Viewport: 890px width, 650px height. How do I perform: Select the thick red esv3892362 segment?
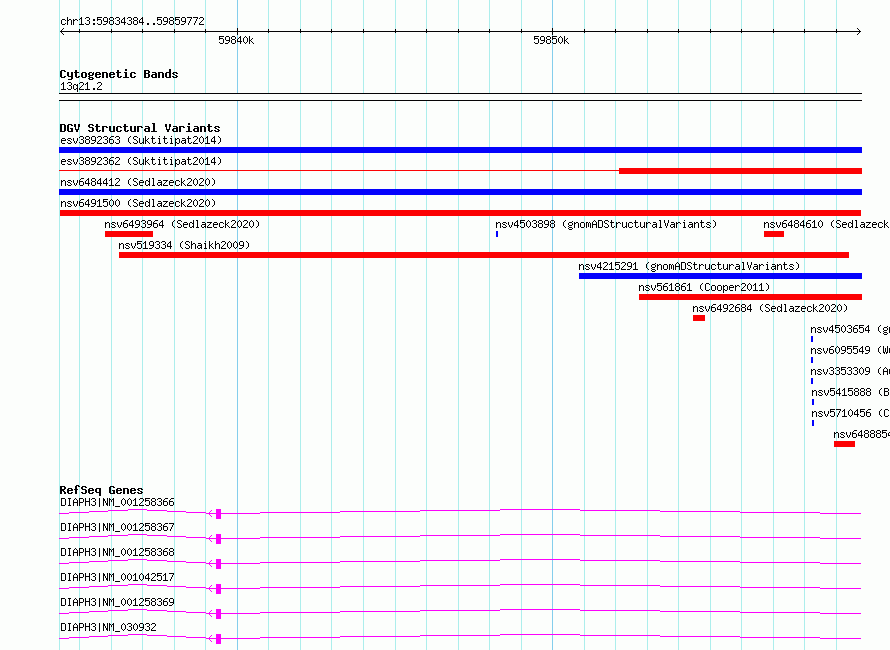pyautogui.click(x=740, y=171)
